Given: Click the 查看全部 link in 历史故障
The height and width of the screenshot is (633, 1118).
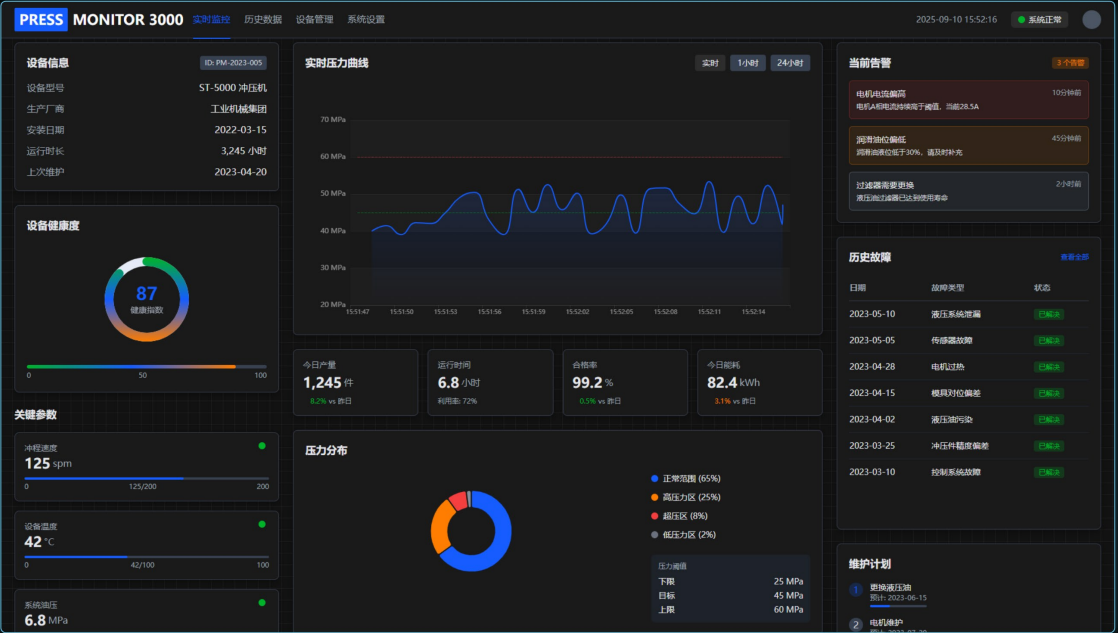Looking at the screenshot, I should [1074, 257].
